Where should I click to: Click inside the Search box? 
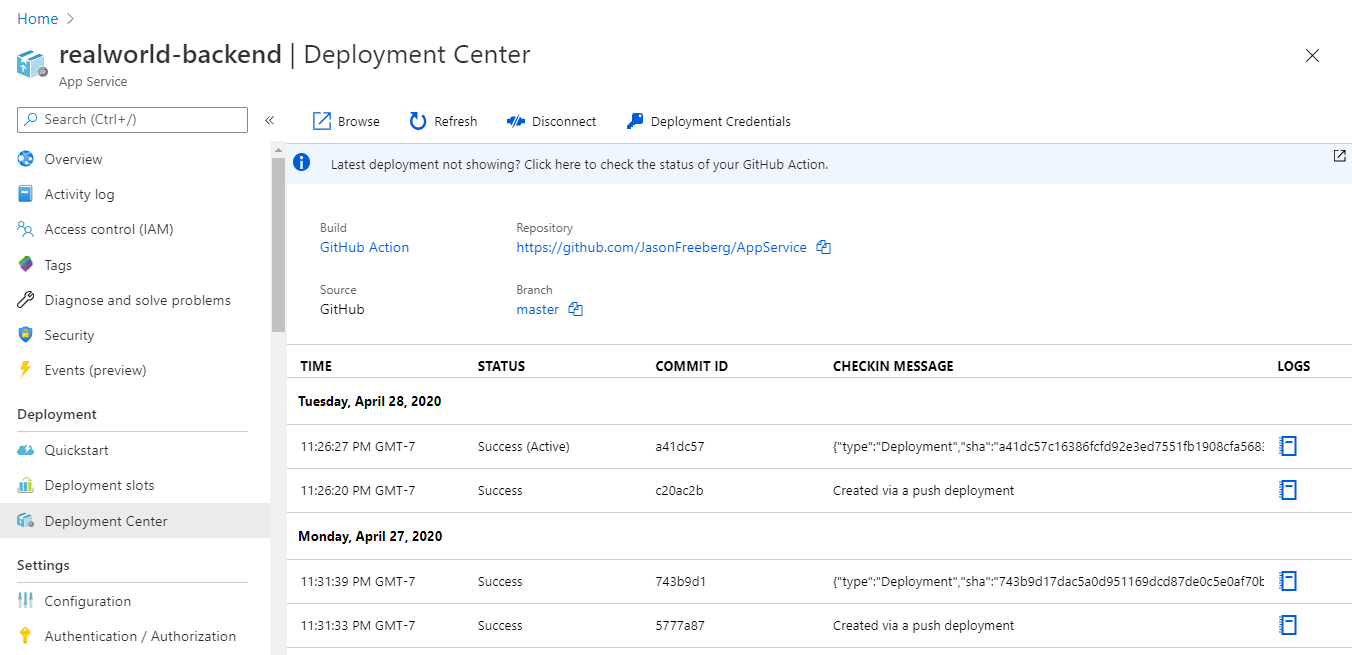[132, 119]
